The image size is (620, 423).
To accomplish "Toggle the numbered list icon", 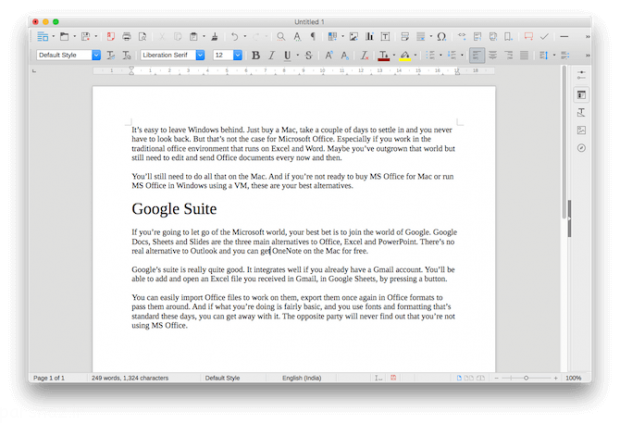I will pos(452,55).
